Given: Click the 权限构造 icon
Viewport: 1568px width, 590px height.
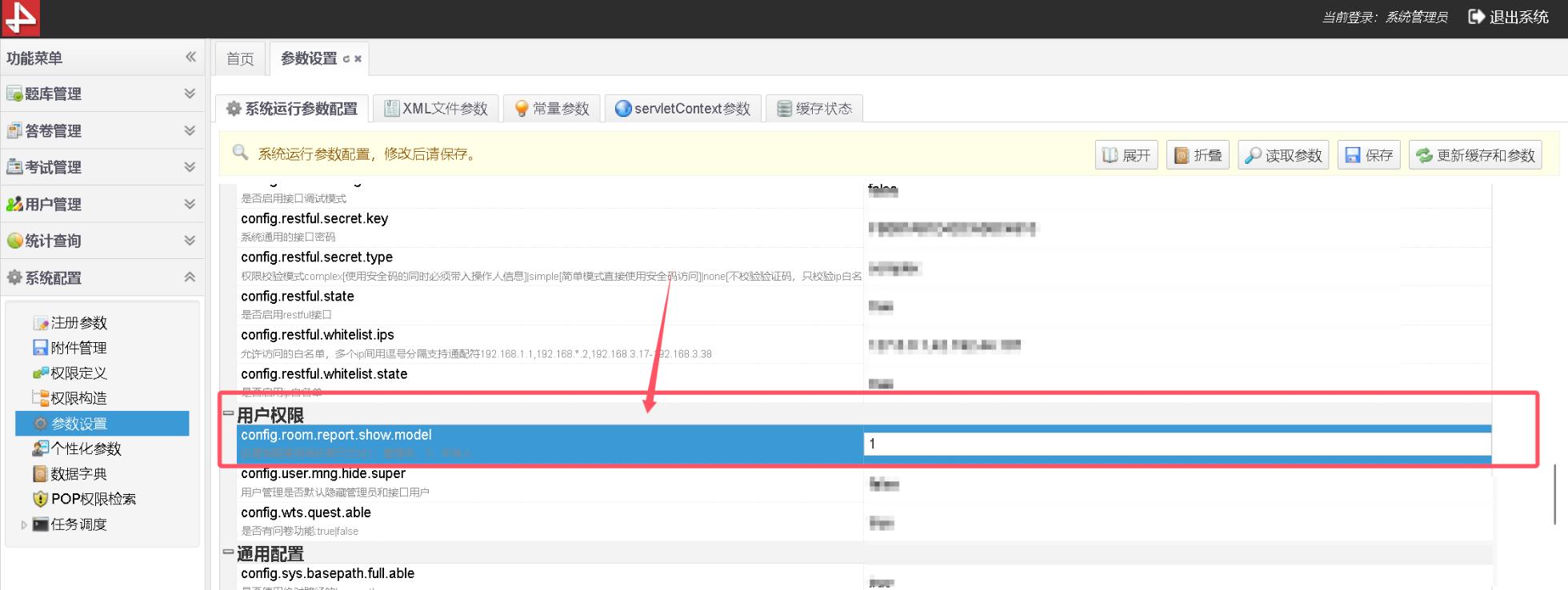Looking at the screenshot, I should point(41,398).
